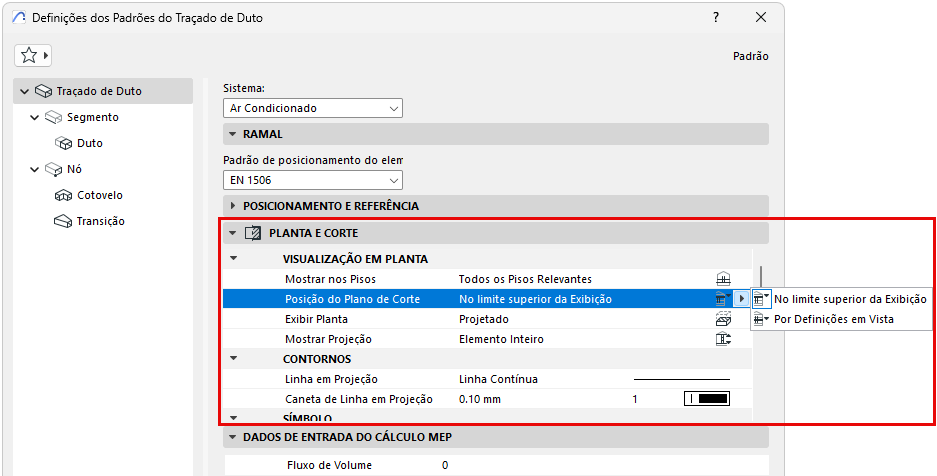Click the Duto icon in tree

(x=63, y=143)
